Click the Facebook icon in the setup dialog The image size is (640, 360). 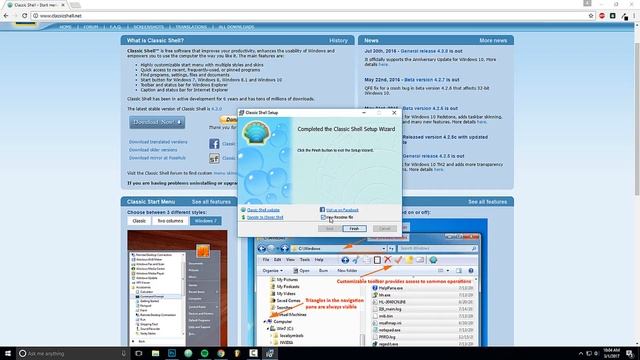coord(322,210)
